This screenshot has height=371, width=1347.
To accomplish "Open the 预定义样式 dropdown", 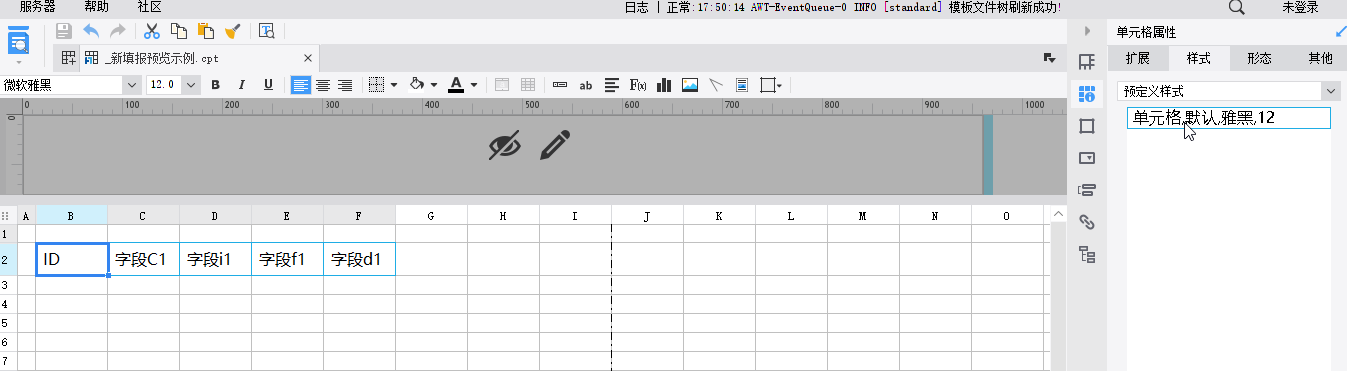I will point(1229,91).
